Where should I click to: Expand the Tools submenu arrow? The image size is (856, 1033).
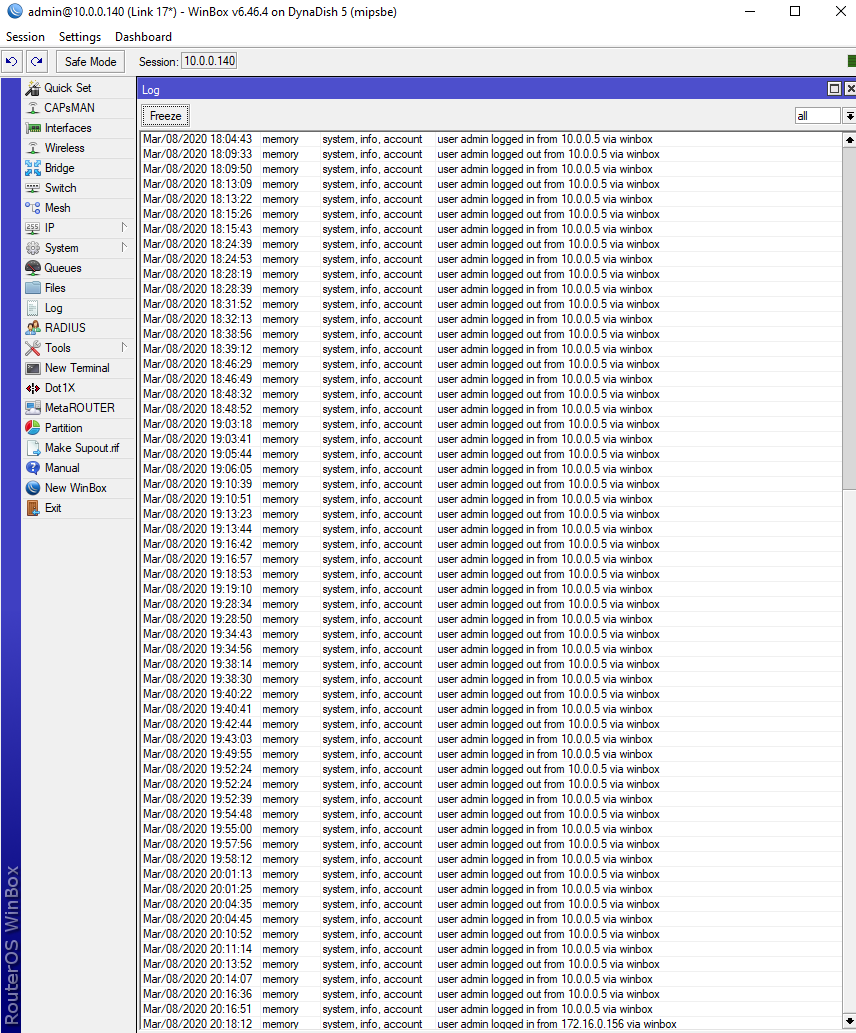124,348
